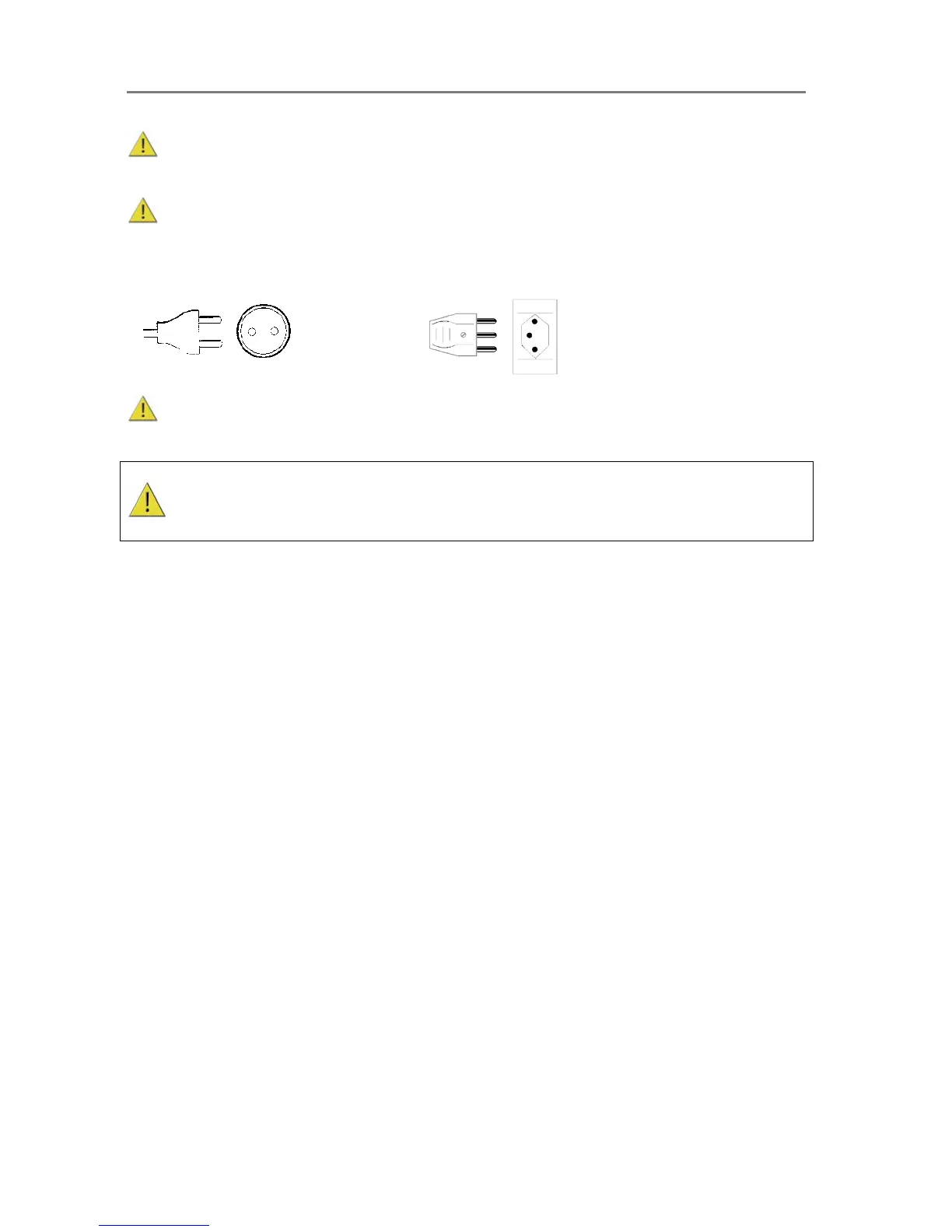Select the top dot of the hexagonal socket

point(534,321)
